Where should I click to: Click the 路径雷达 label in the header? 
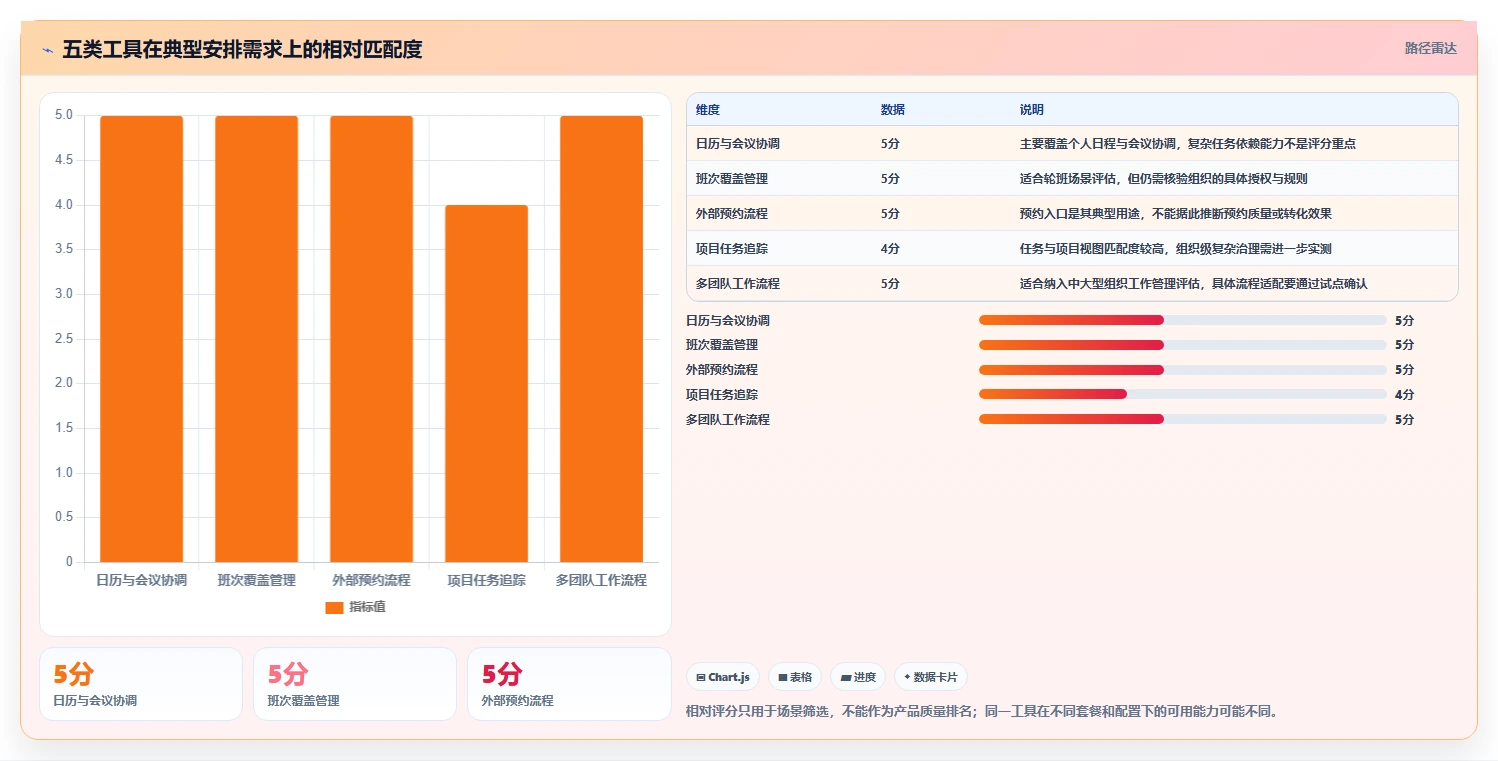(x=1431, y=48)
